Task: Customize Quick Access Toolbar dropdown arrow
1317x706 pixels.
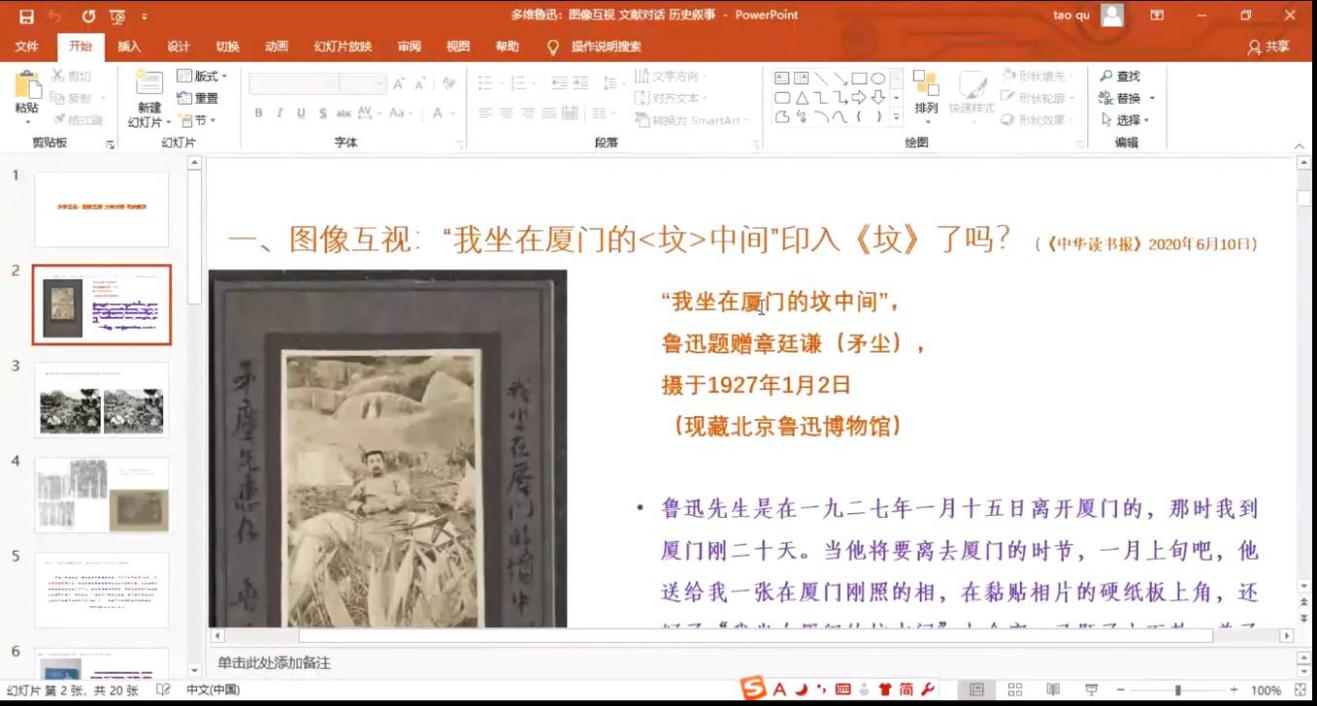Action: coord(144,16)
